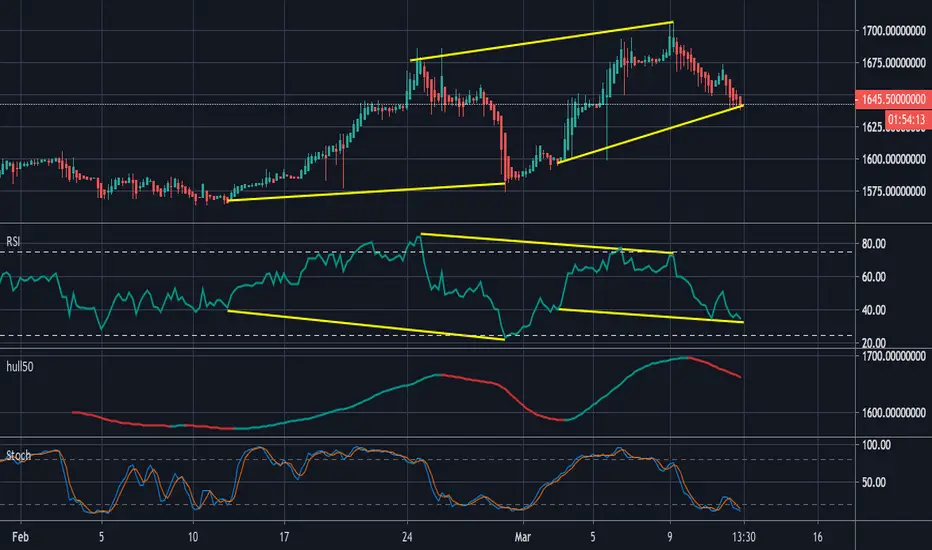This screenshot has width=932, height=550.
Task: Click the RSI 40.00 scale label
Action: pyautogui.click(x=873, y=310)
